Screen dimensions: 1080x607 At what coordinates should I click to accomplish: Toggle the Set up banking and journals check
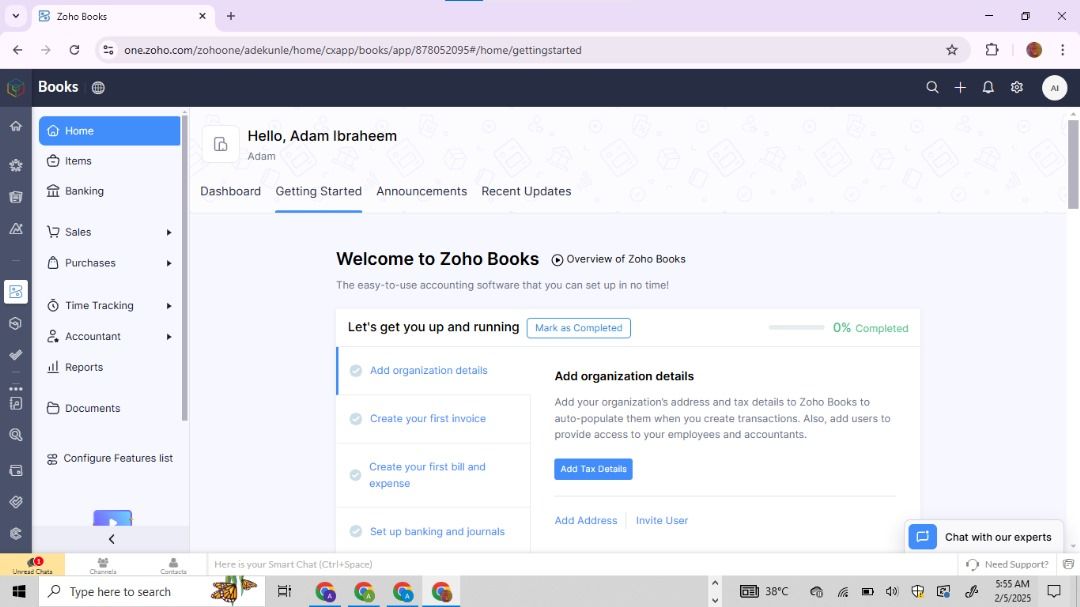[x=355, y=531]
